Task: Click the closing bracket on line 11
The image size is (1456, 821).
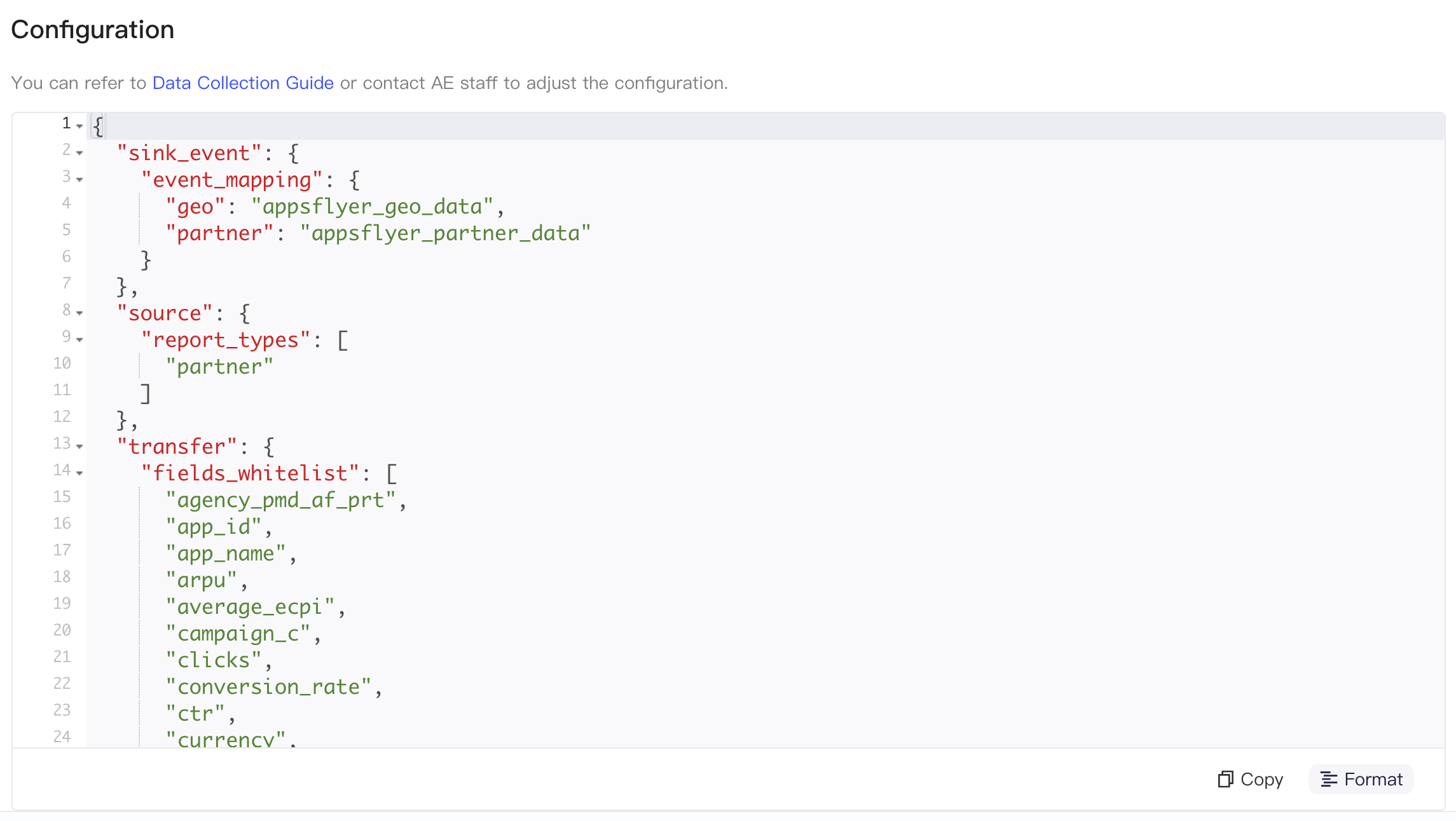Action: pyautogui.click(x=146, y=393)
